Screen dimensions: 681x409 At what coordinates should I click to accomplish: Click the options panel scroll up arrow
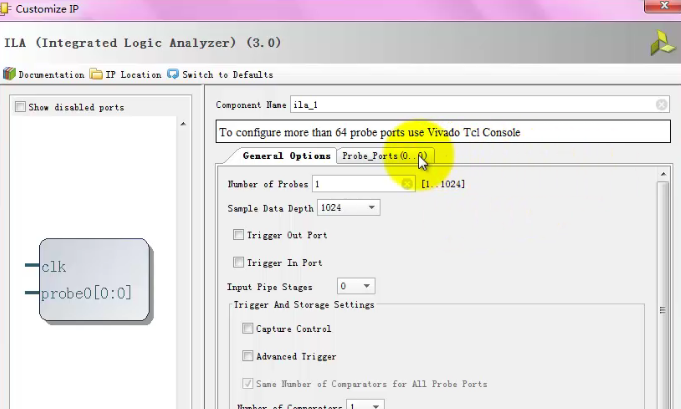pos(663,174)
